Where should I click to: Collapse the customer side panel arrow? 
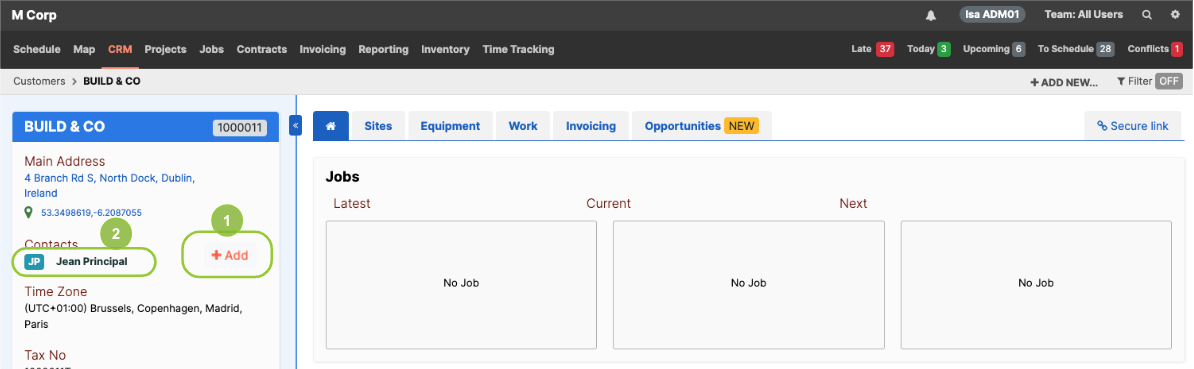(295, 126)
